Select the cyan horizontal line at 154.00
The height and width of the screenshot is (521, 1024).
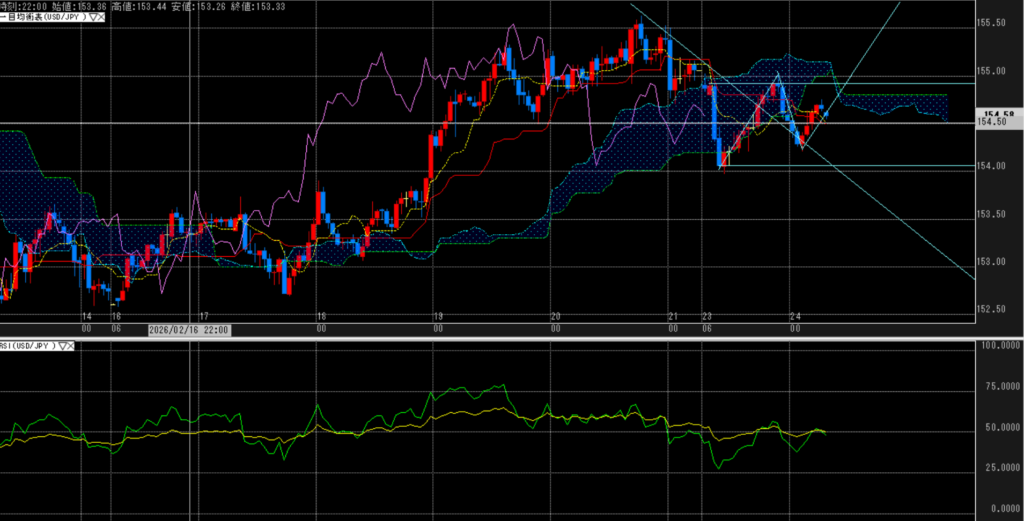(900, 165)
